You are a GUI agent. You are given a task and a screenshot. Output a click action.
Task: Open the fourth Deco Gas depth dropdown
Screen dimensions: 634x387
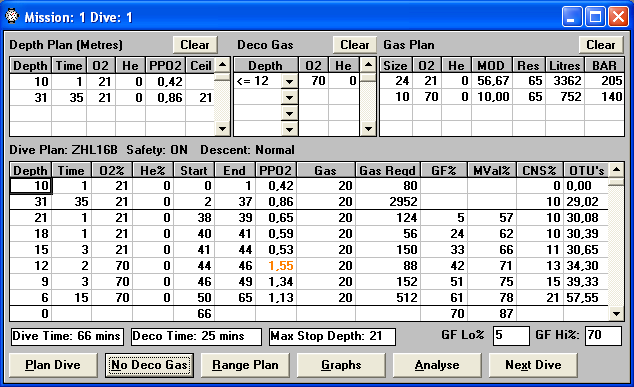click(x=289, y=129)
